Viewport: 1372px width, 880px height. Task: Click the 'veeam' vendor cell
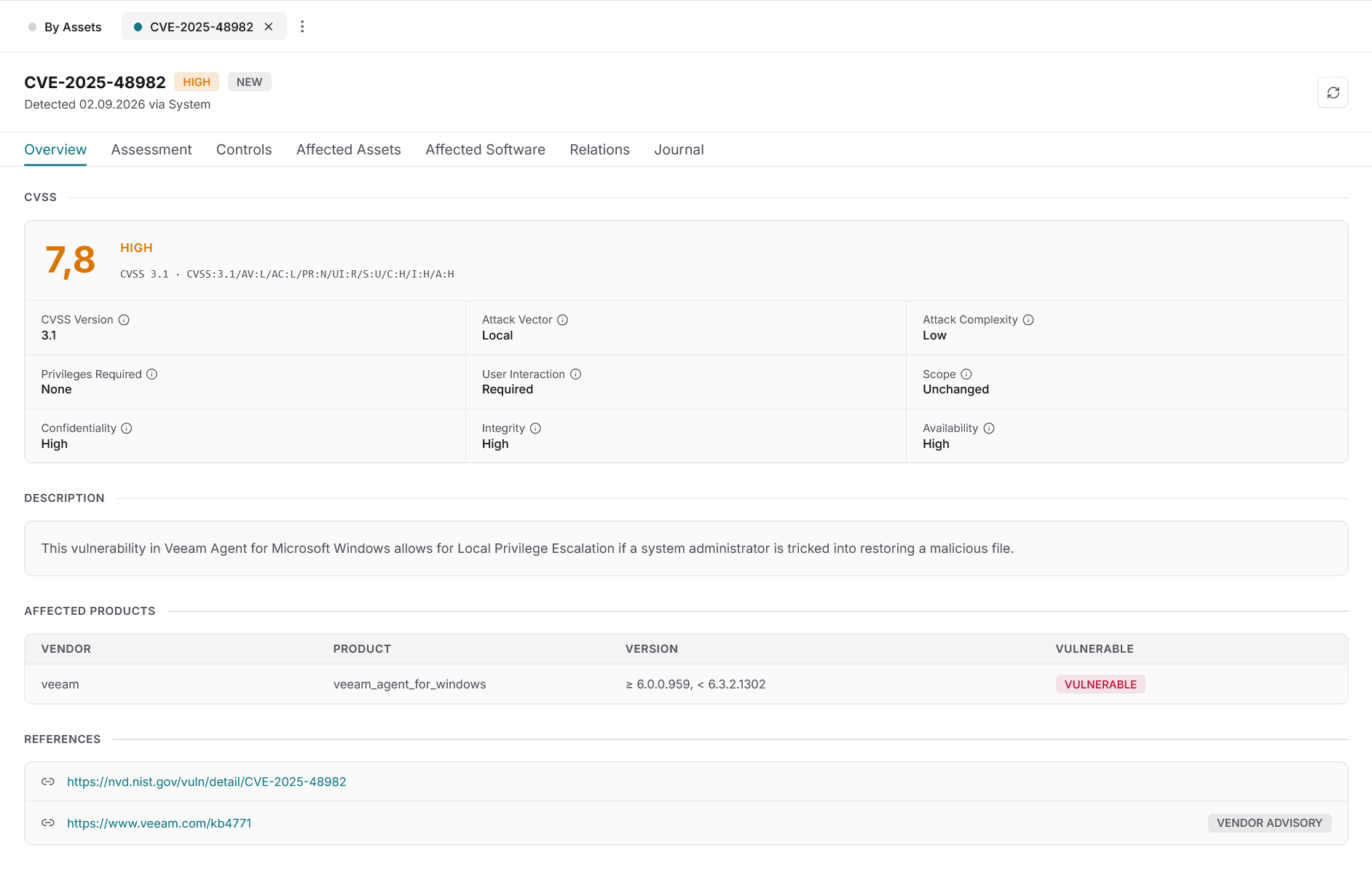tap(60, 684)
